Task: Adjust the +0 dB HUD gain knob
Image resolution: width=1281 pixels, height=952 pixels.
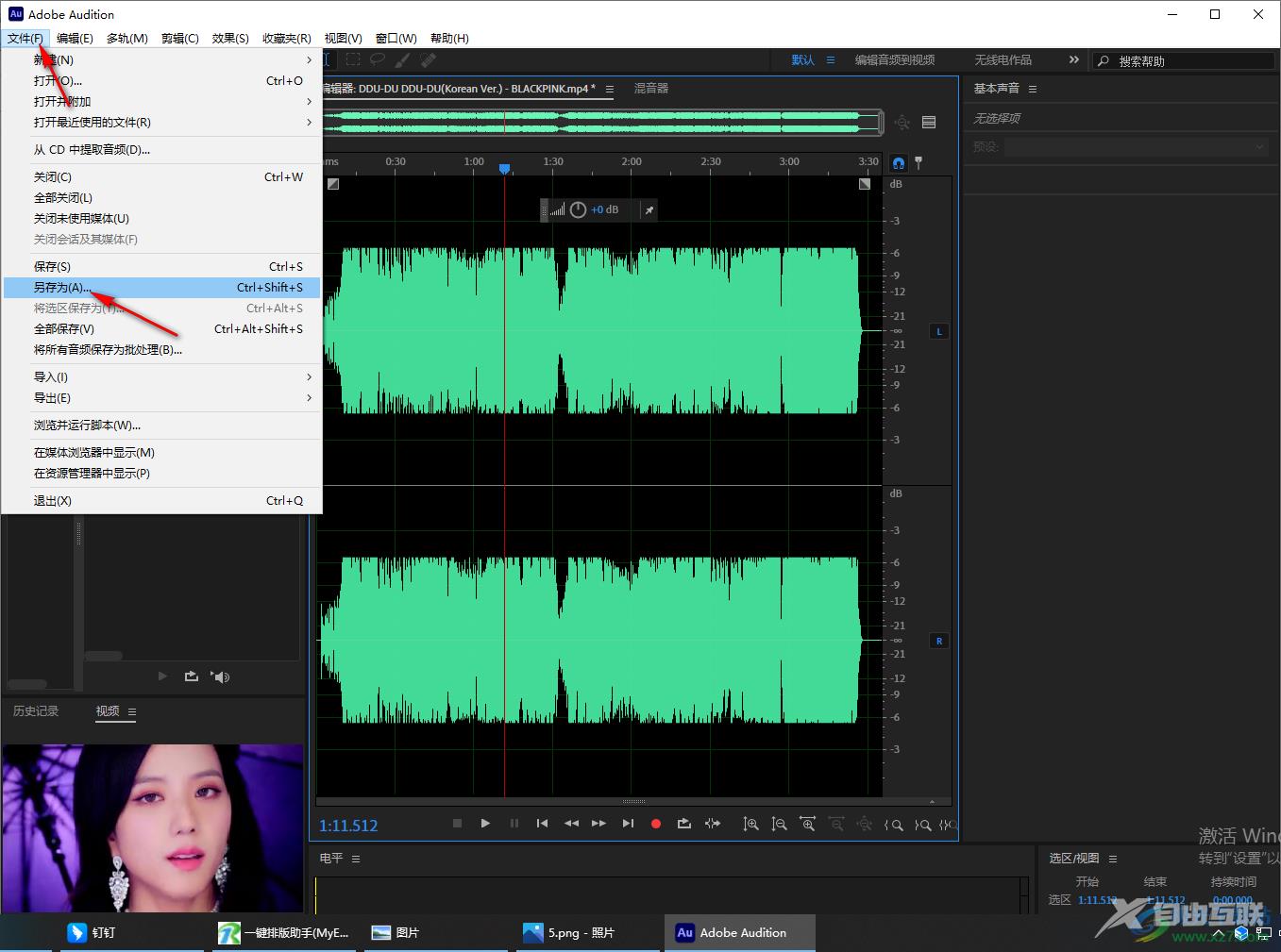Action: tap(578, 209)
